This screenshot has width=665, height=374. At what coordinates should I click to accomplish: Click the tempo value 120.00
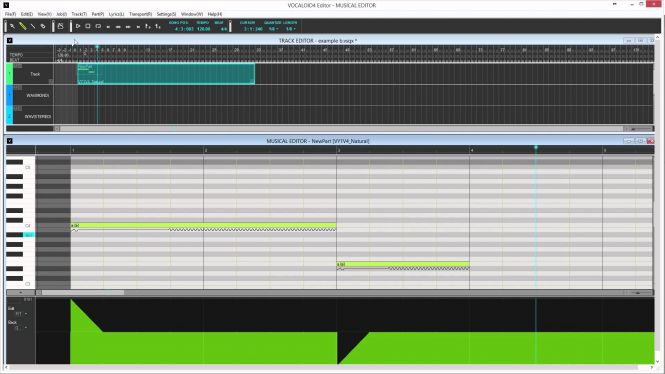204,29
